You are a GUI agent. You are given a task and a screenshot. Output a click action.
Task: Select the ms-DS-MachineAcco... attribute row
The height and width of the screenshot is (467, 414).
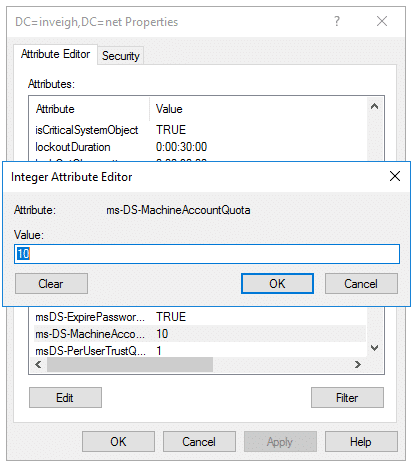pyautogui.click(x=200, y=334)
